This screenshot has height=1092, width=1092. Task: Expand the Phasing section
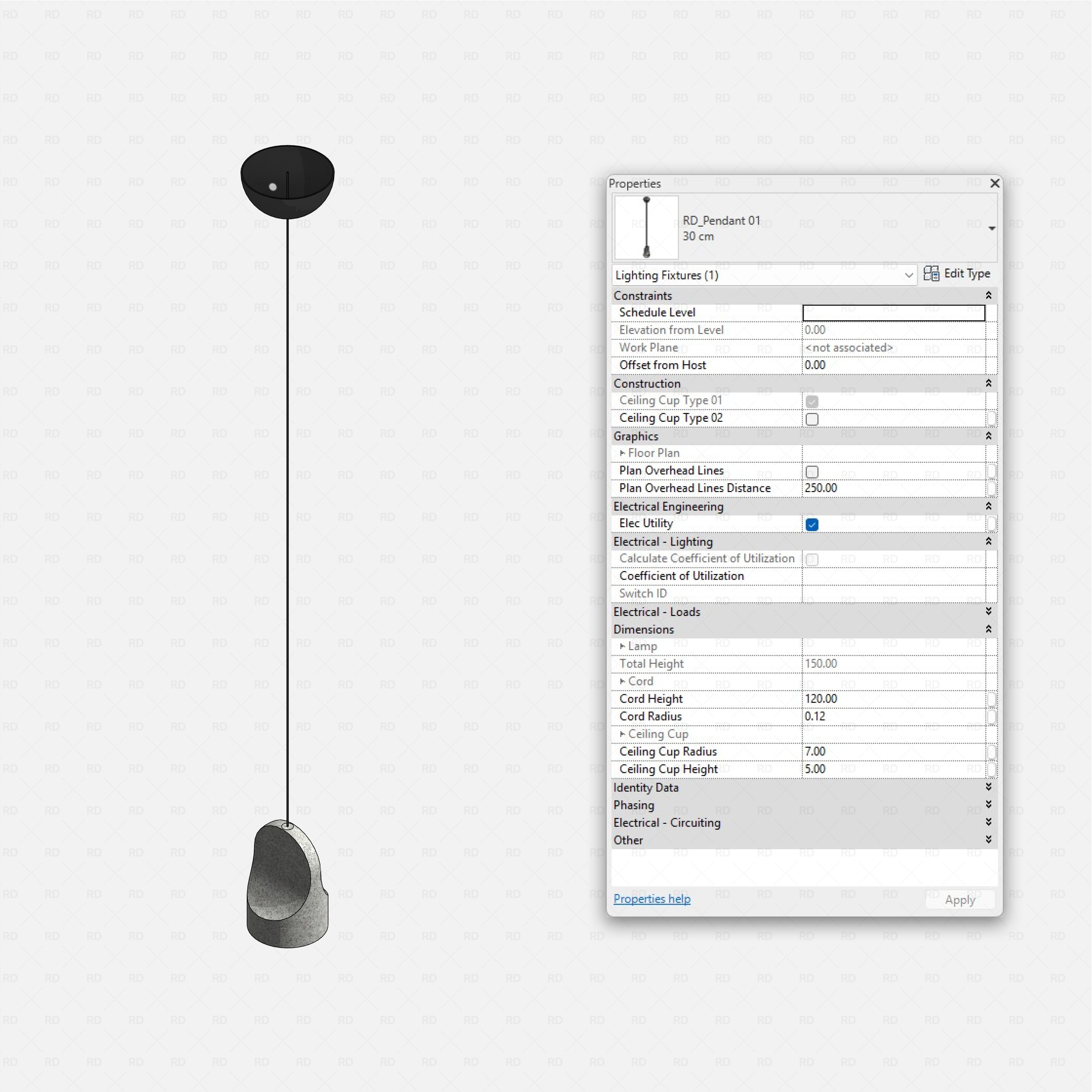(x=988, y=804)
